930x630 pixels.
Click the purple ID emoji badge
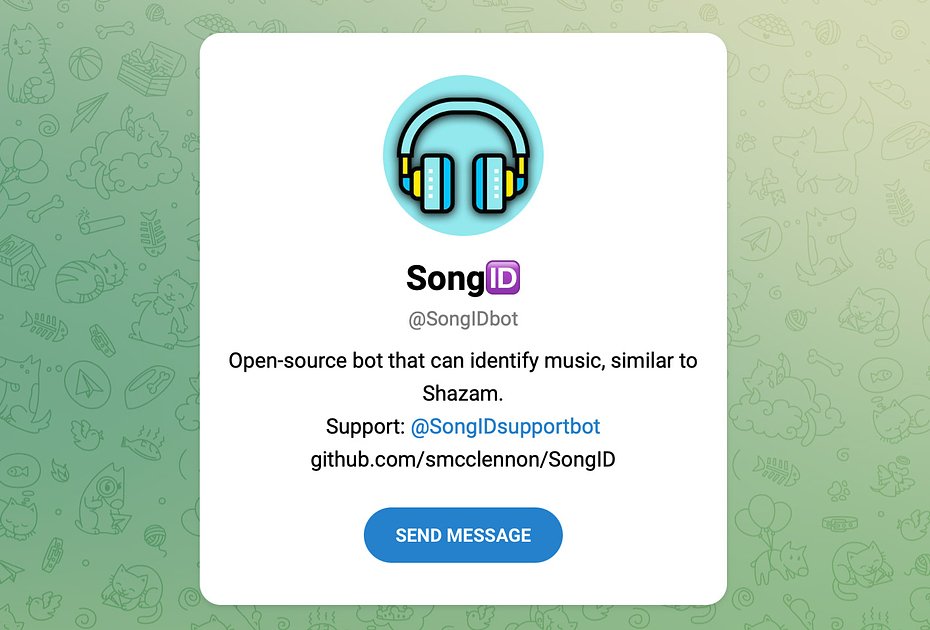pos(503,278)
